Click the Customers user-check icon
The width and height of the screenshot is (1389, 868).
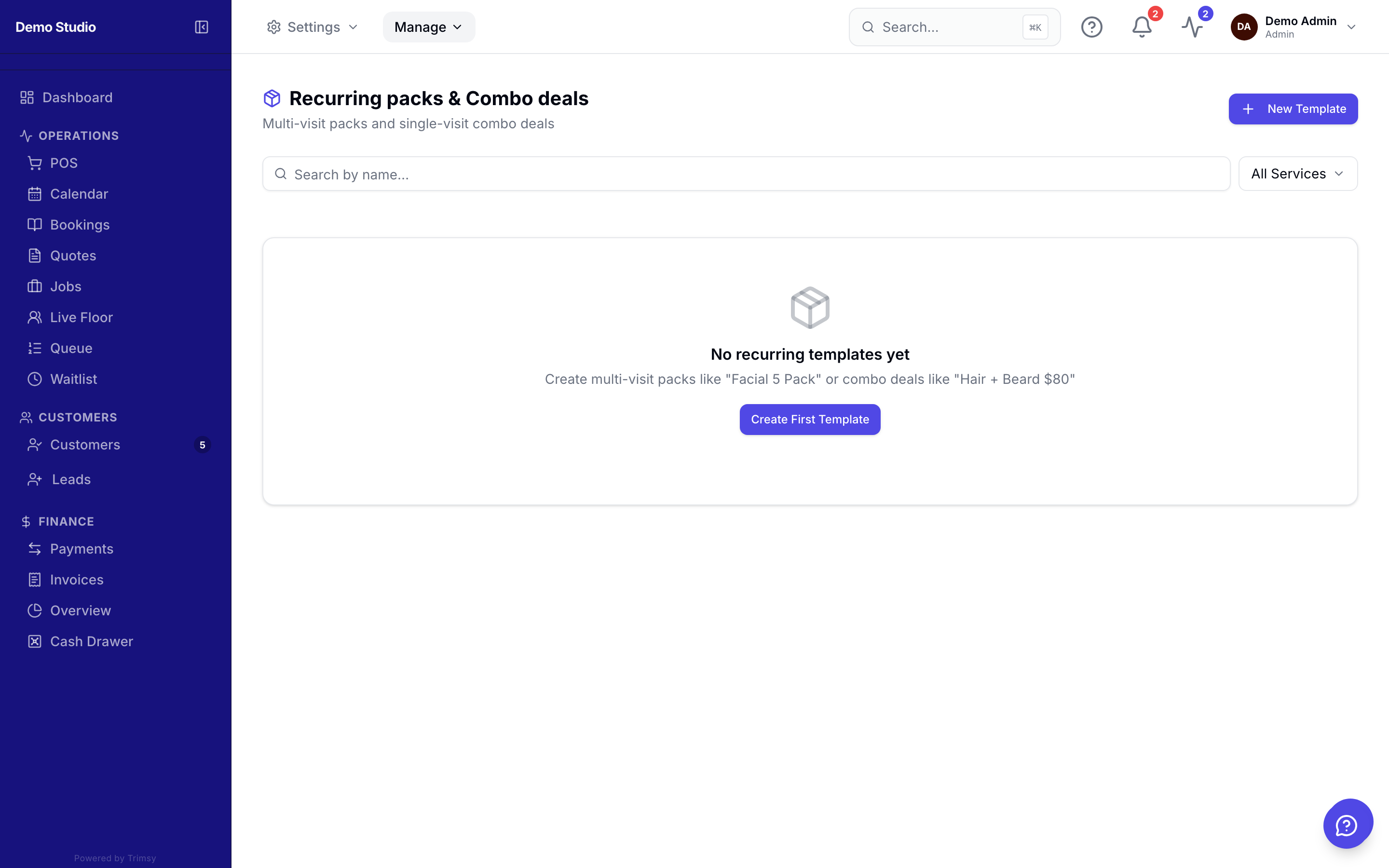tap(34, 445)
